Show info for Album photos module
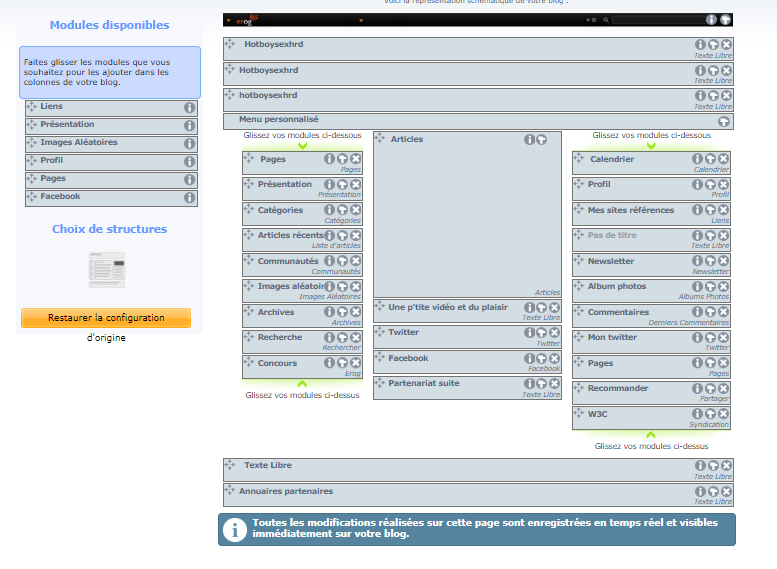This screenshot has width=777, height=569. coord(698,286)
